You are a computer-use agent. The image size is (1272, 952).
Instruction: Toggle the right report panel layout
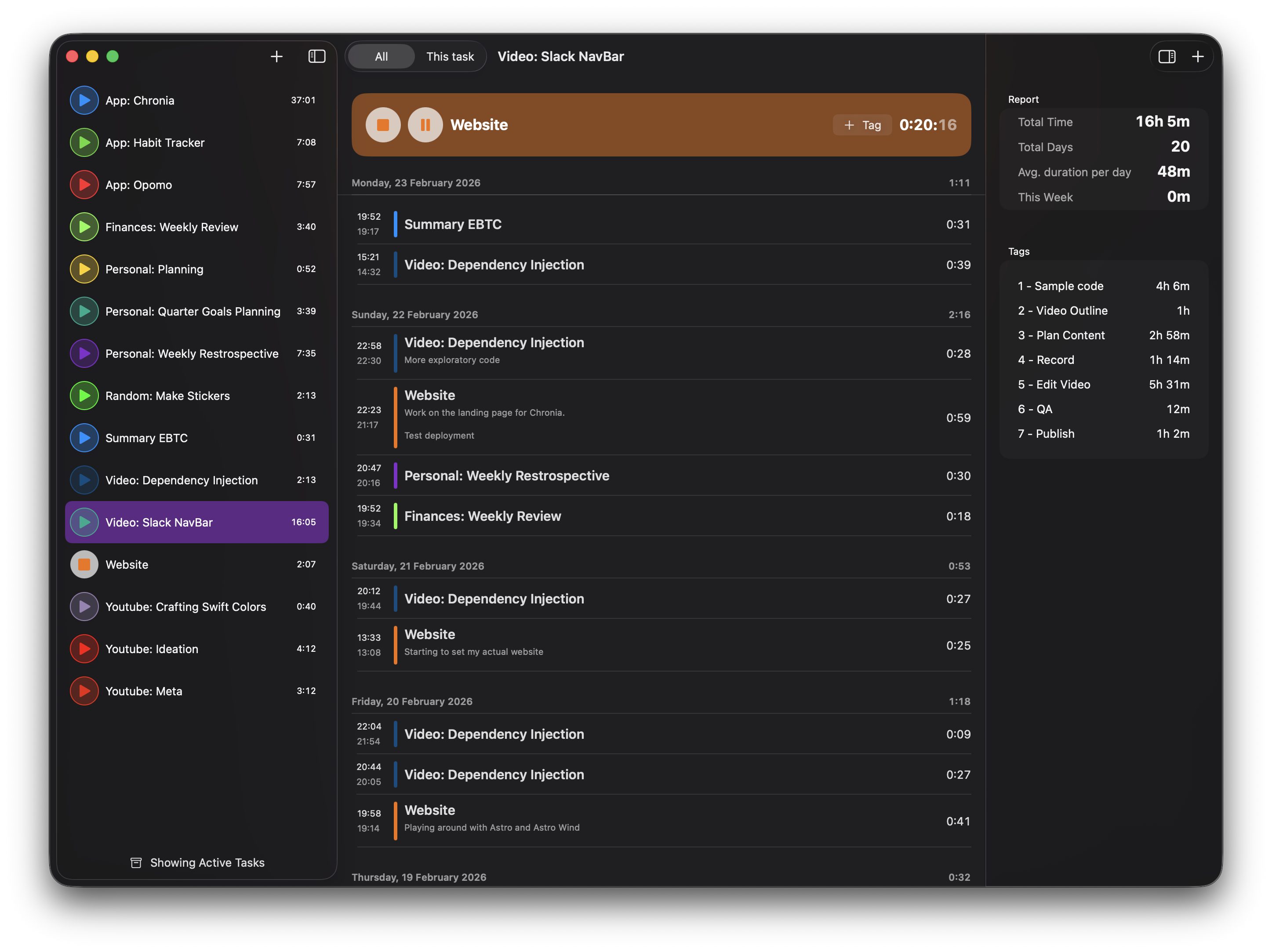(1168, 56)
